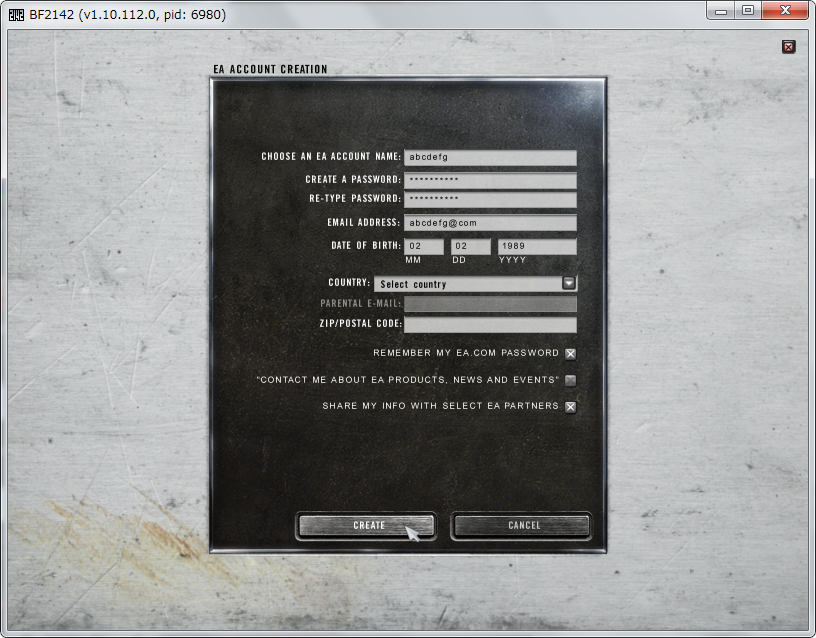Click the EA account name field
816x638 pixels.
[x=490, y=157]
